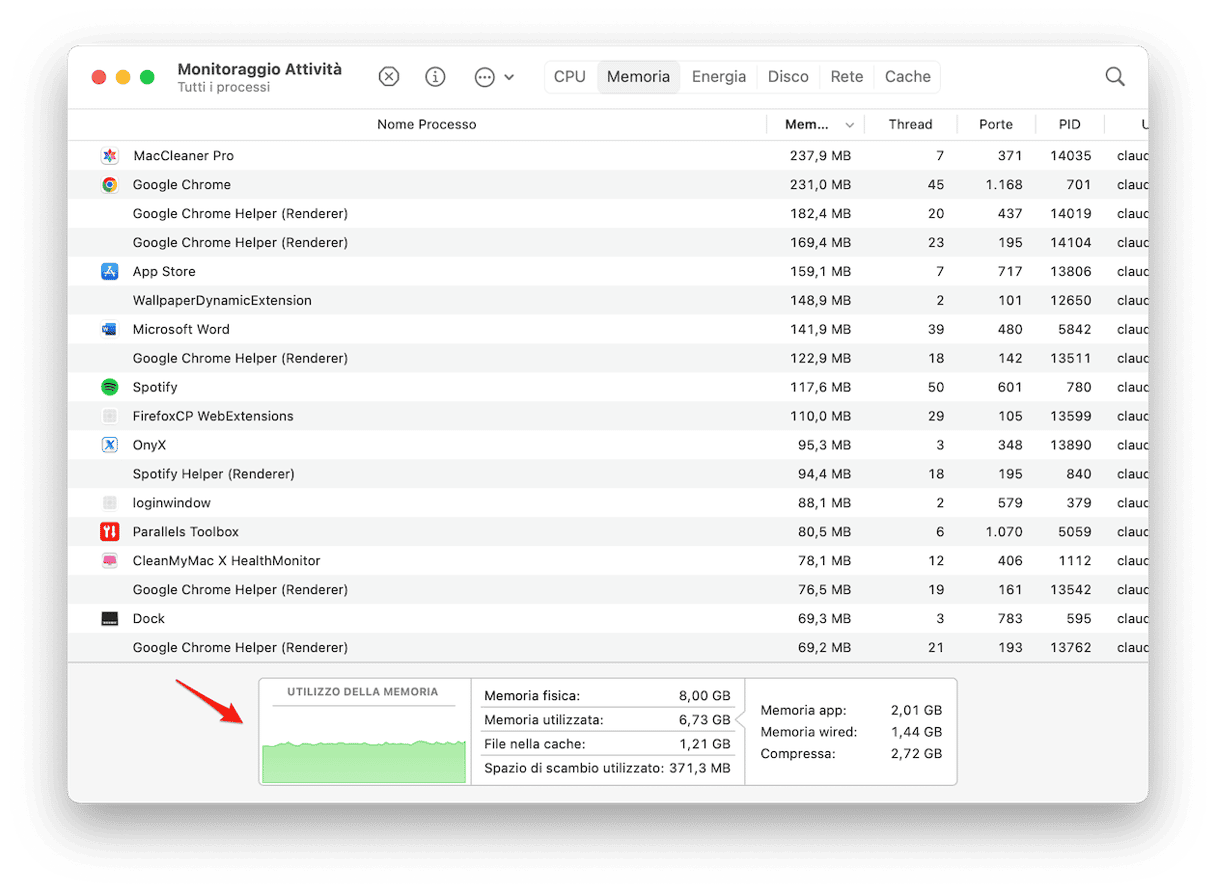The image size is (1216, 892).
Task: Click the Microsoft Word process name
Action: [x=181, y=329]
